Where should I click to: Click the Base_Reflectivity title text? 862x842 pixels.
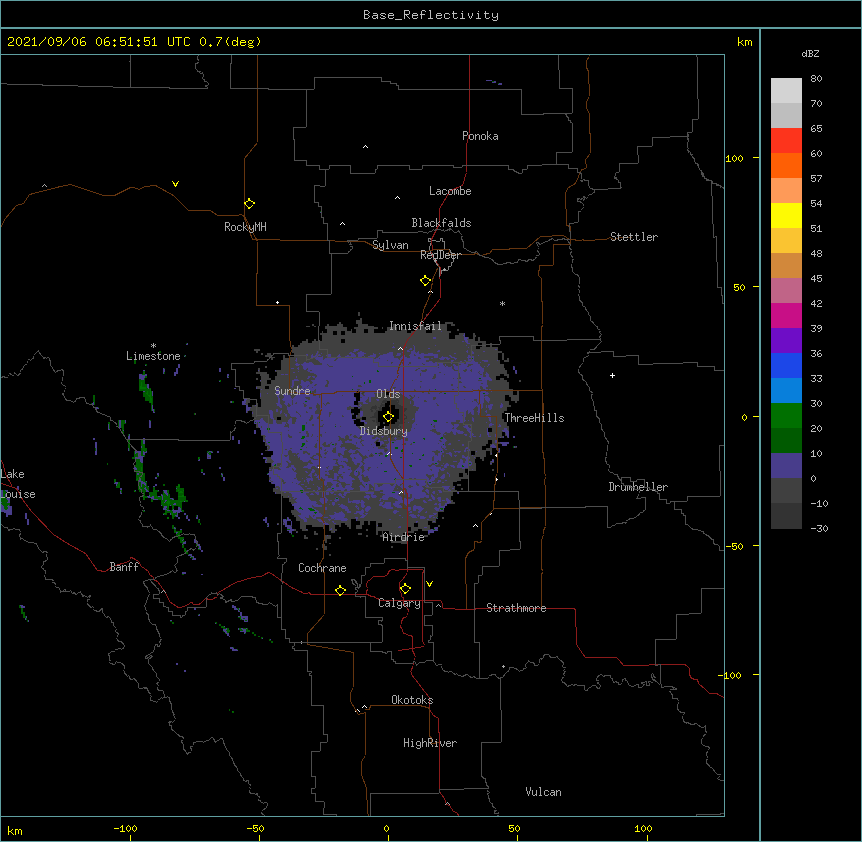[x=431, y=15]
